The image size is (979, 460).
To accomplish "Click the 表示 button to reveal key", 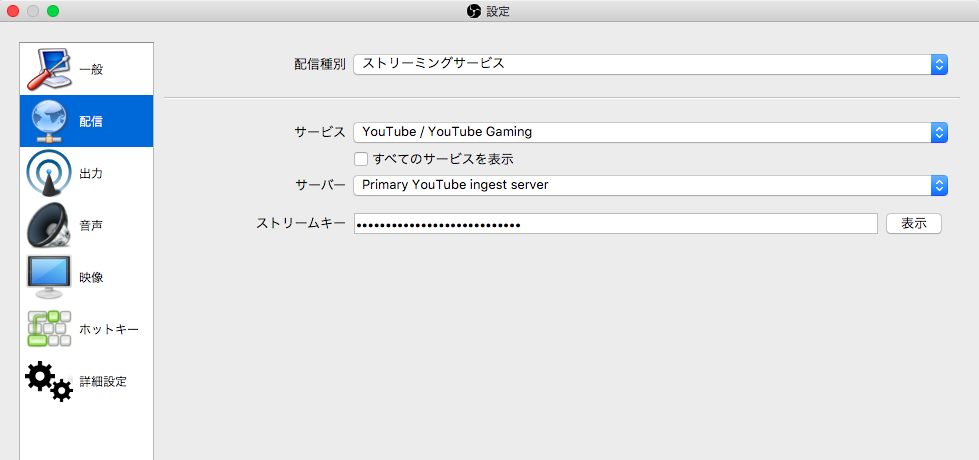I will tap(913, 223).
